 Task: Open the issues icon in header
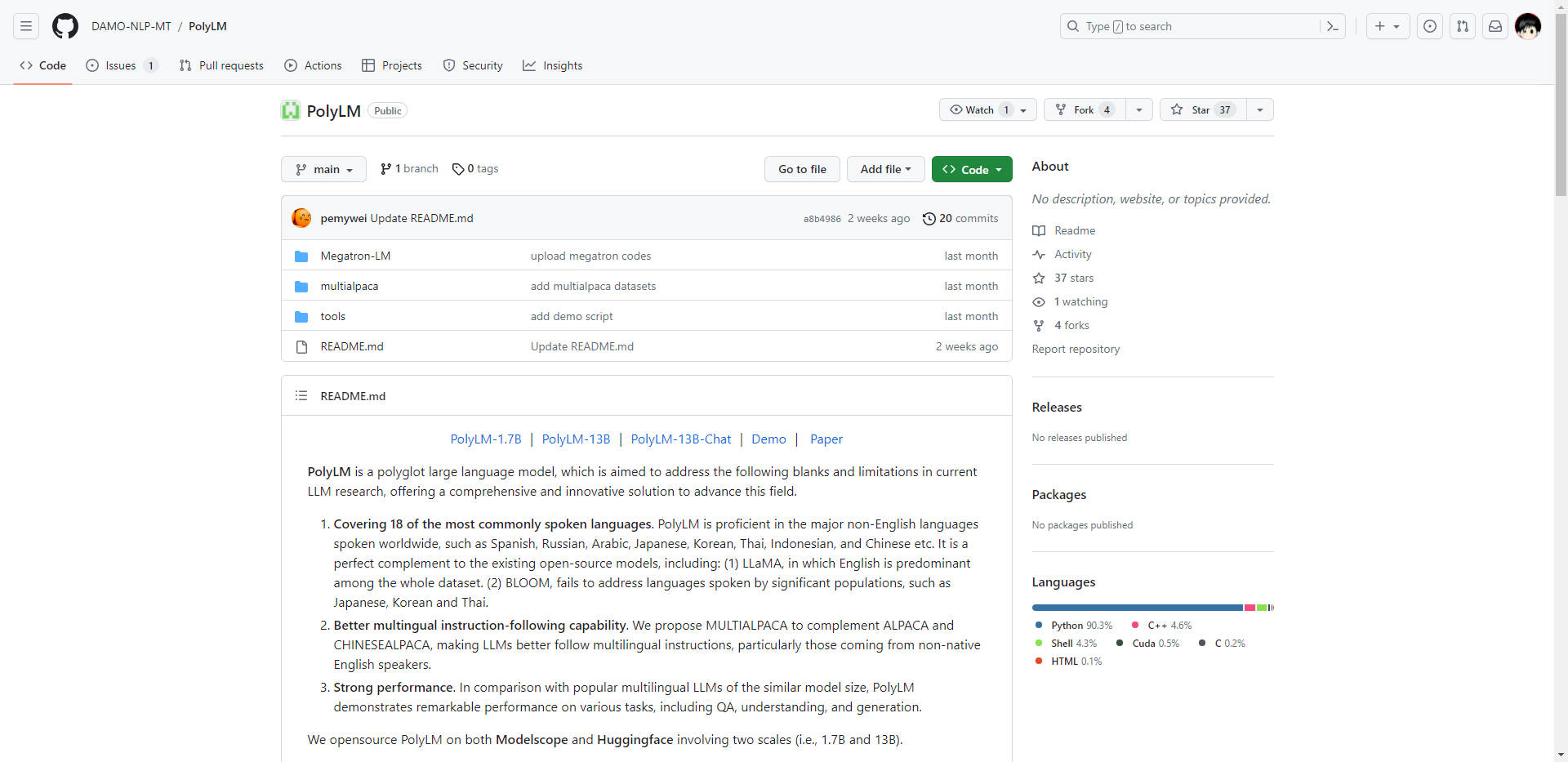[x=1430, y=26]
